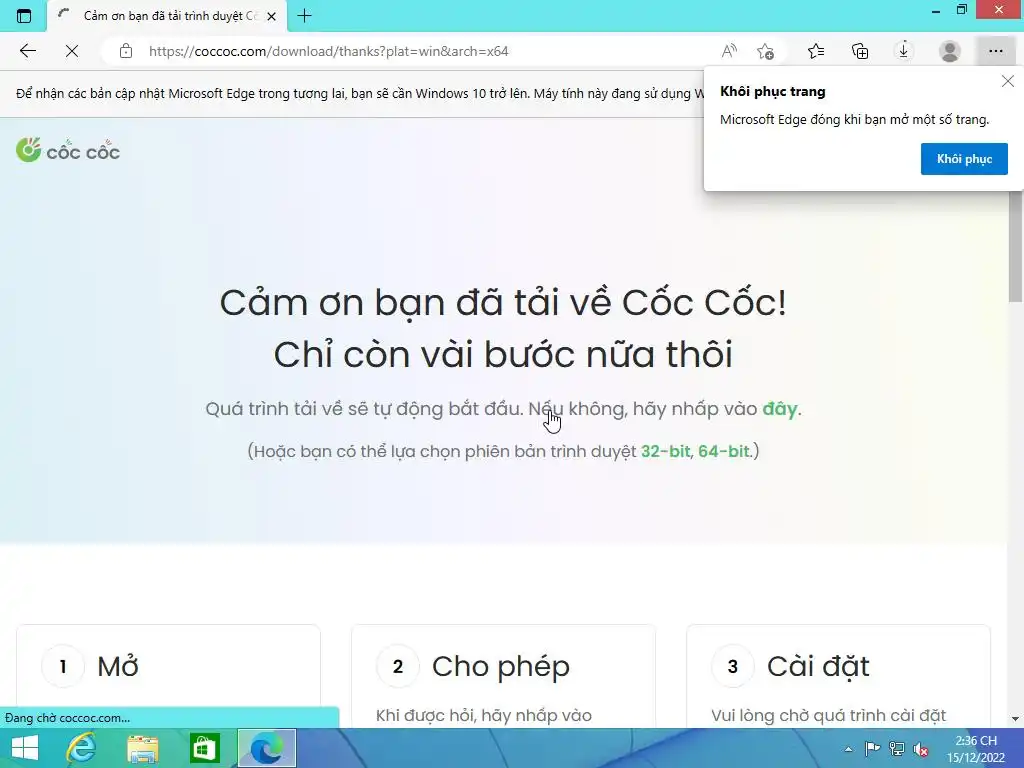Stop loading the page with X button
The image size is (1024, 768).
point(72,51)
